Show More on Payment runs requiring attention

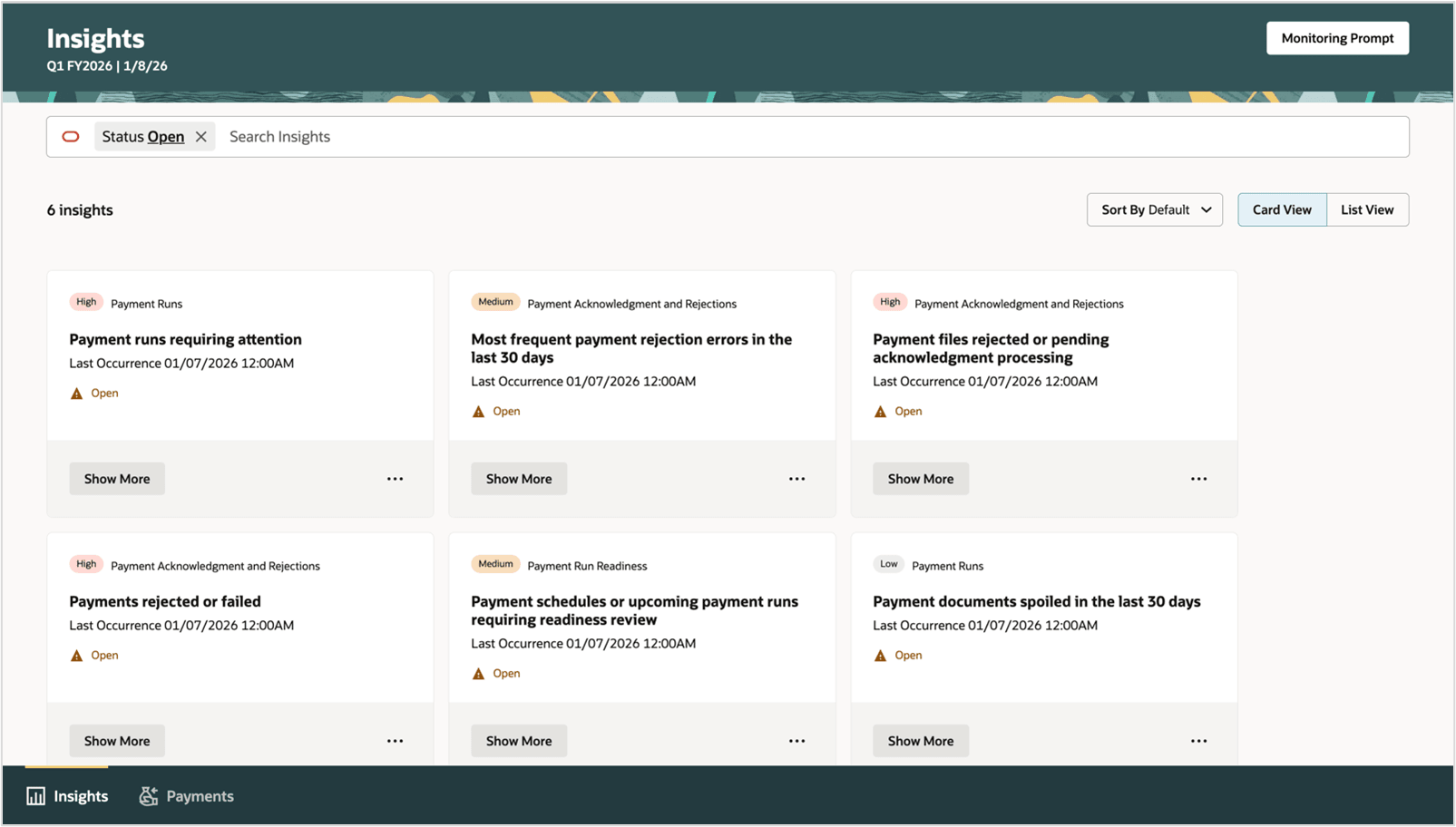click(116, 478)
